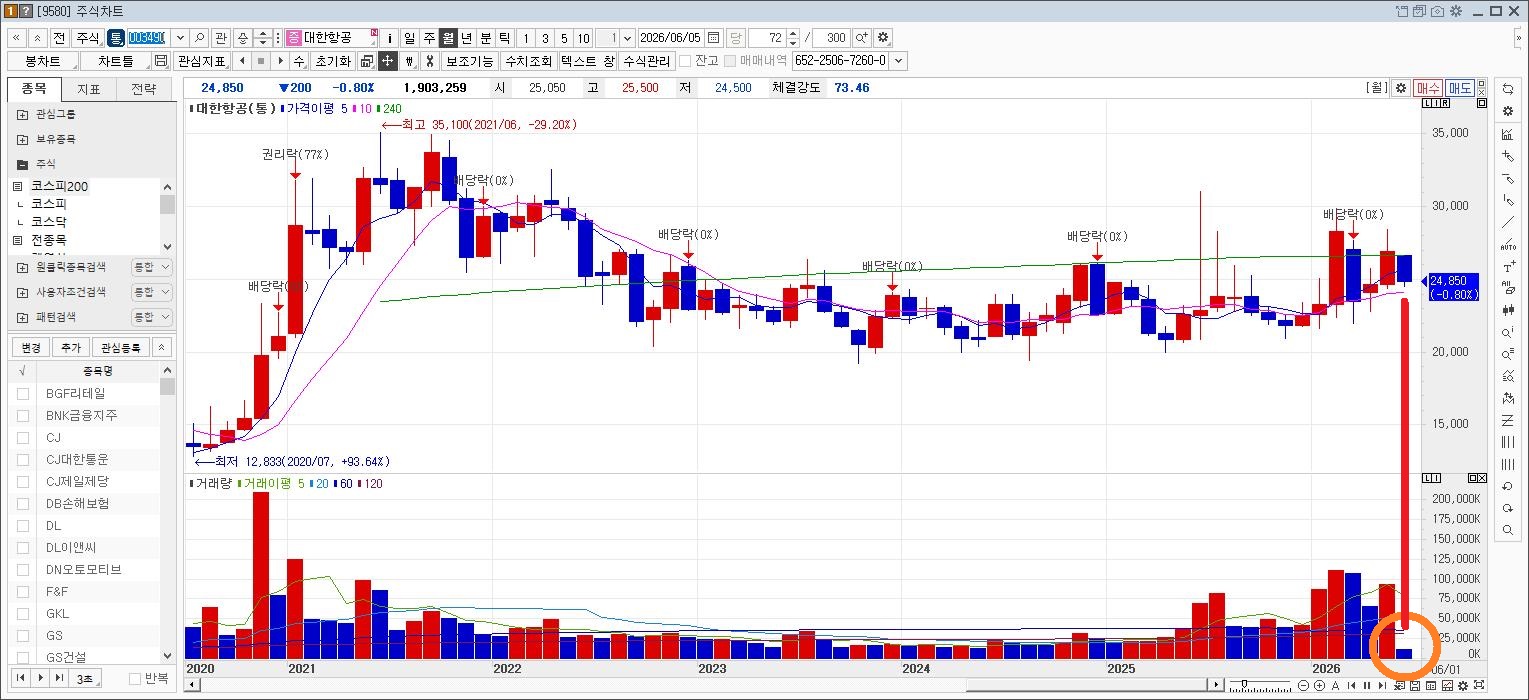
Task: Open the 사용자조건검색 통합 dropdown
Action: [x=152, y=292]
